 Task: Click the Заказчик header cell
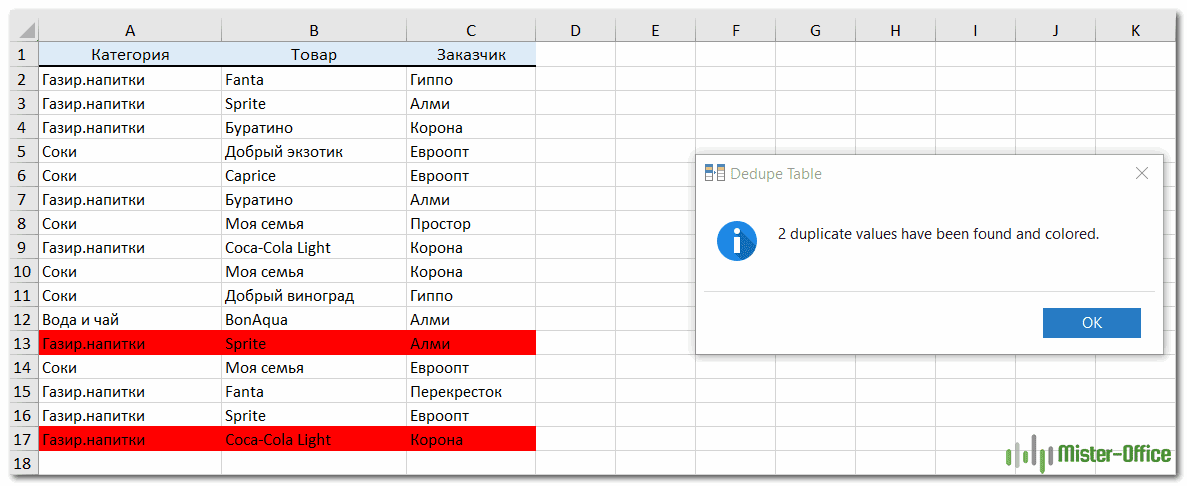coord(471,55)
